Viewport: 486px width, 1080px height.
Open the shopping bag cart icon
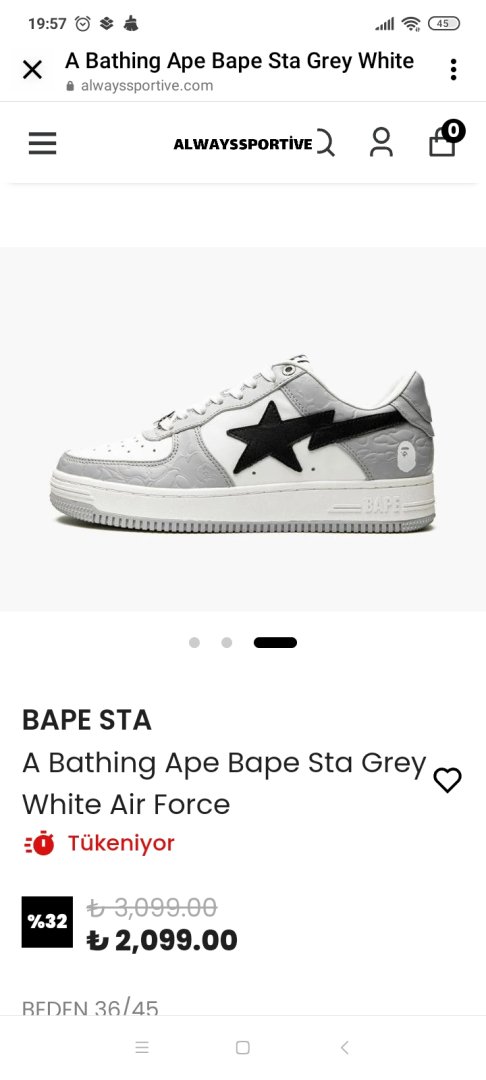[445, 140]
